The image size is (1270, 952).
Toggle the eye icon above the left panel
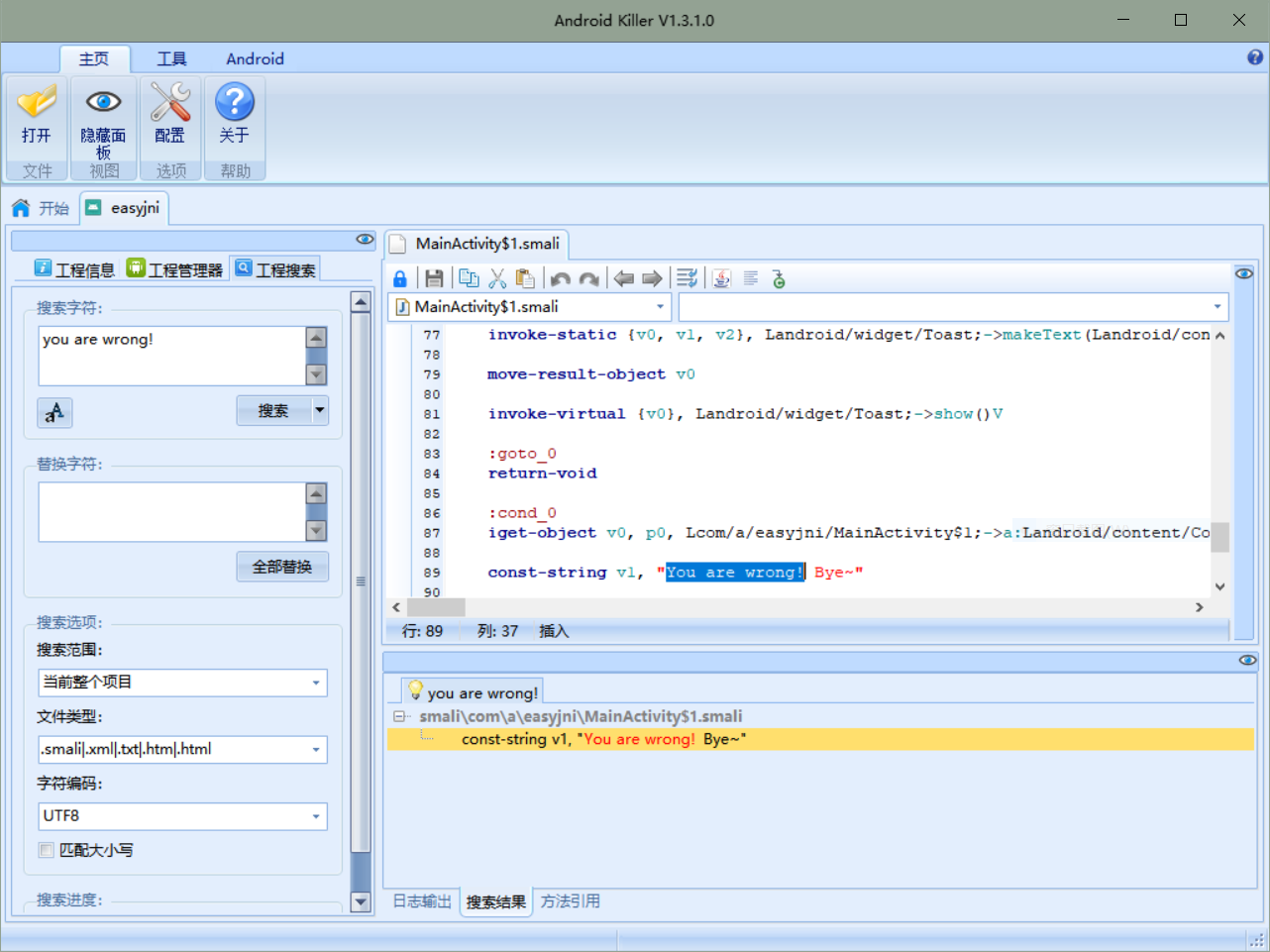click(x=365, y=239)
